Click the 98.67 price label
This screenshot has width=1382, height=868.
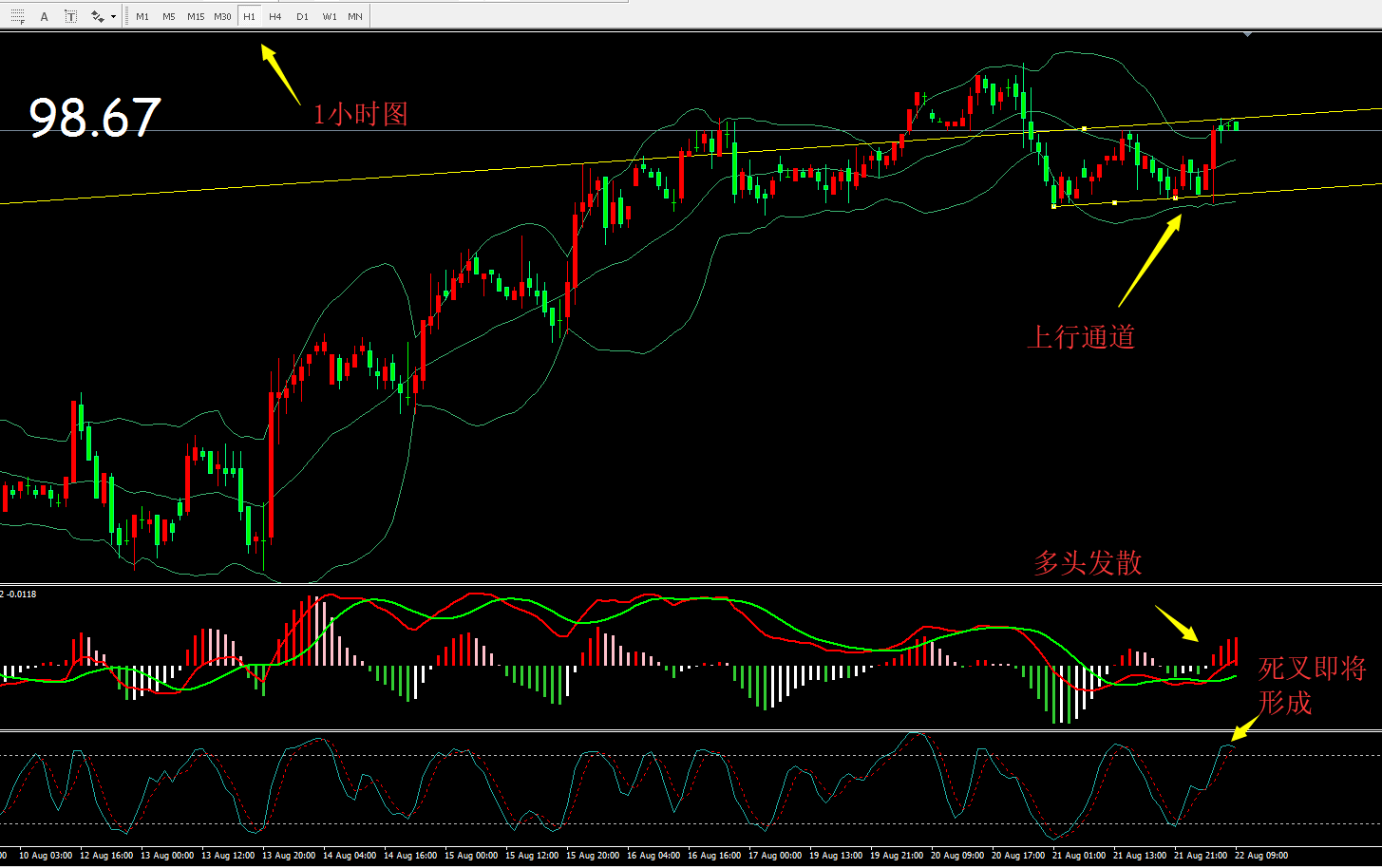click(95, 118)
